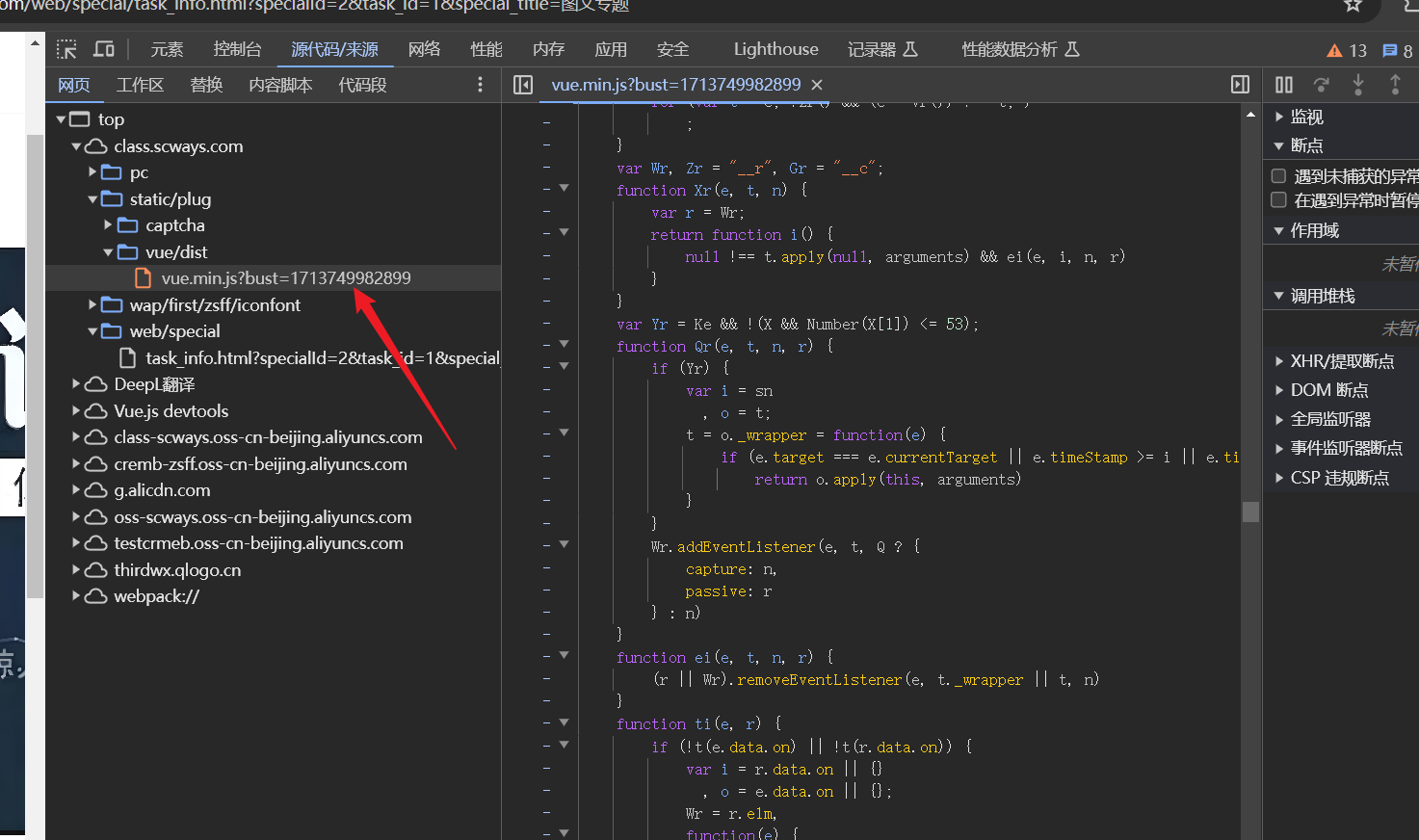Click the step into icon
1419x840 pixels.
1358,85
